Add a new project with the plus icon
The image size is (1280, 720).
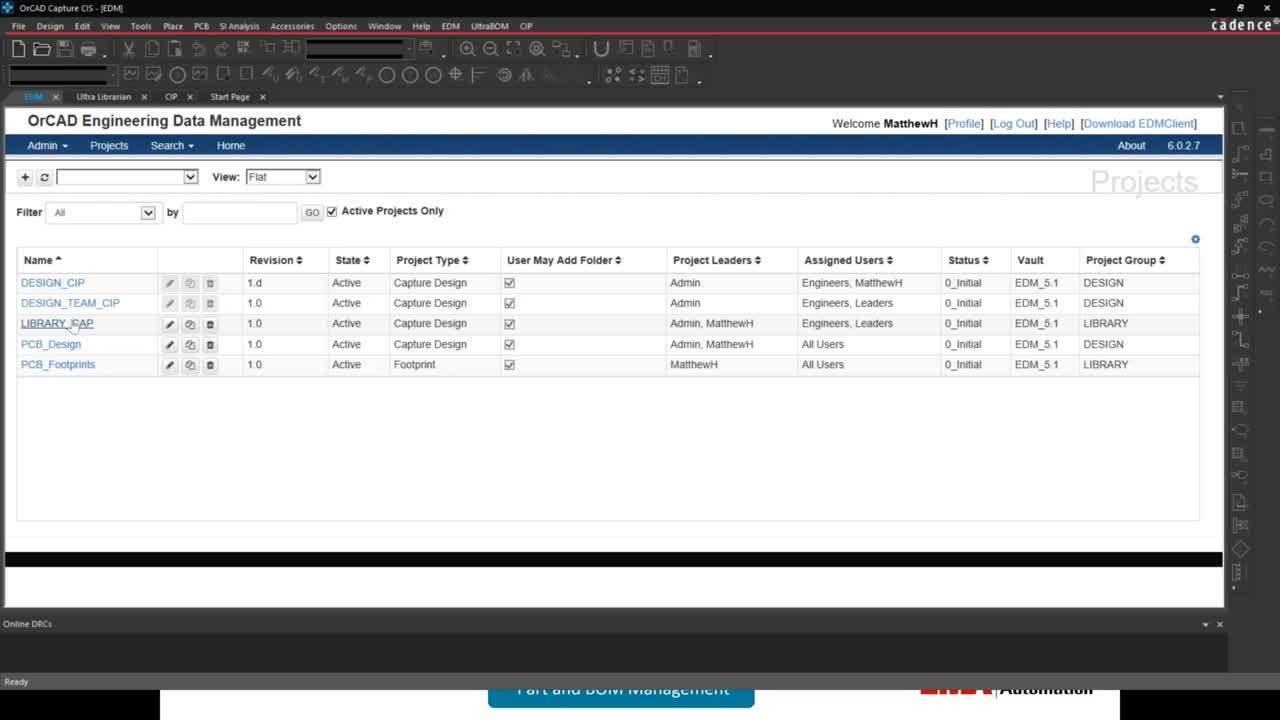(25, 177)
